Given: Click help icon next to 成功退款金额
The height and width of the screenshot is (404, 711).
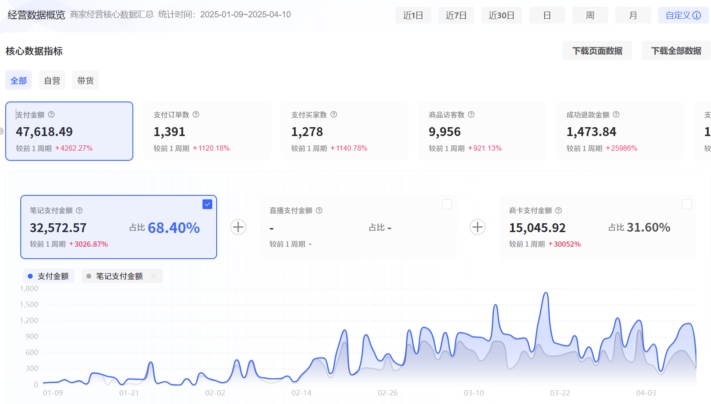Looking at the screenshot, I should 616,115.
